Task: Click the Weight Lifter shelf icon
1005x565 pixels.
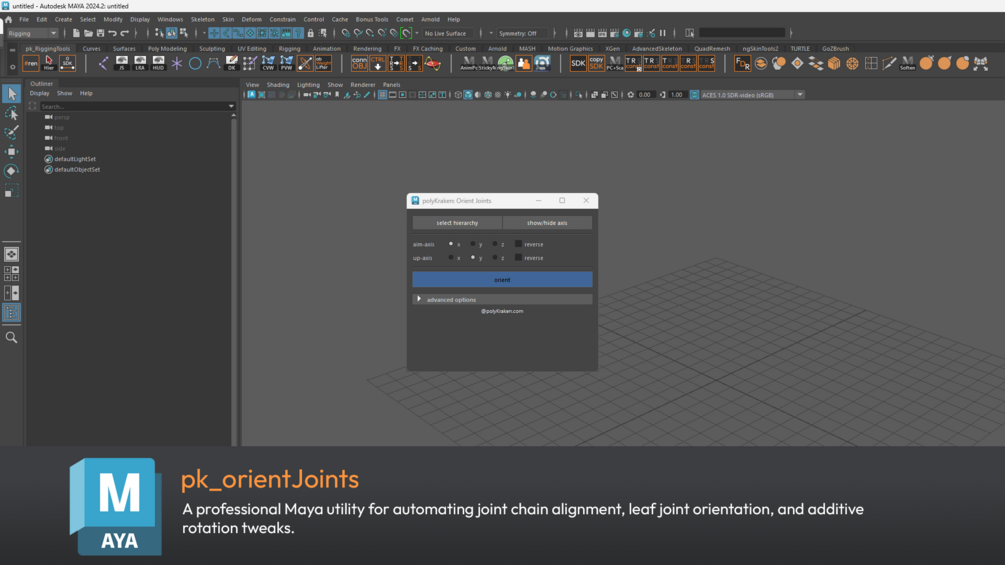Action: click(323, 63)
